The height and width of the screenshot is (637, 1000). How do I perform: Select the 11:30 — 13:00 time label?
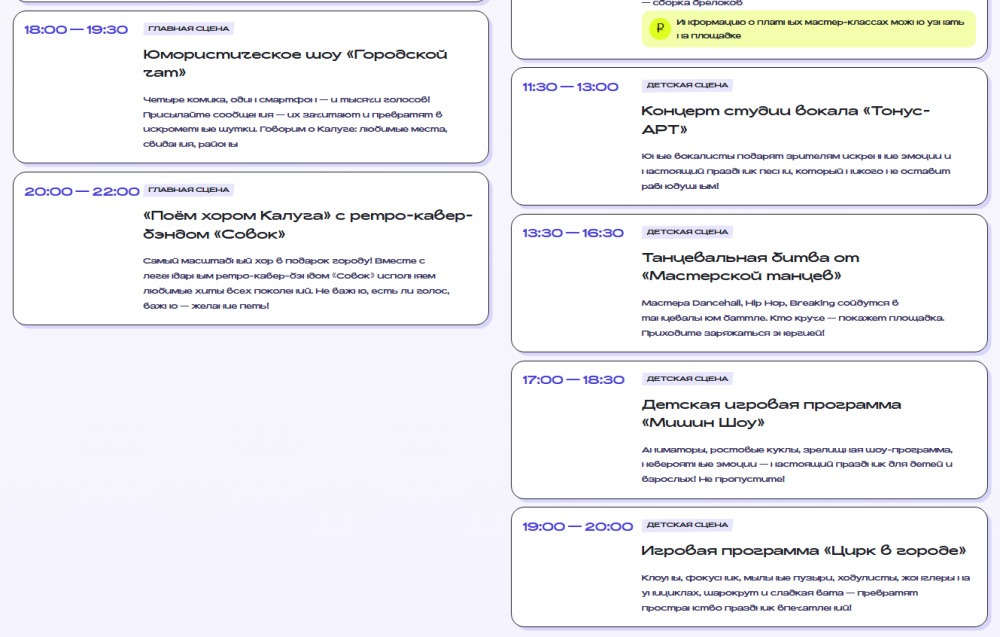pyautogui.click(x=570, y=87)
